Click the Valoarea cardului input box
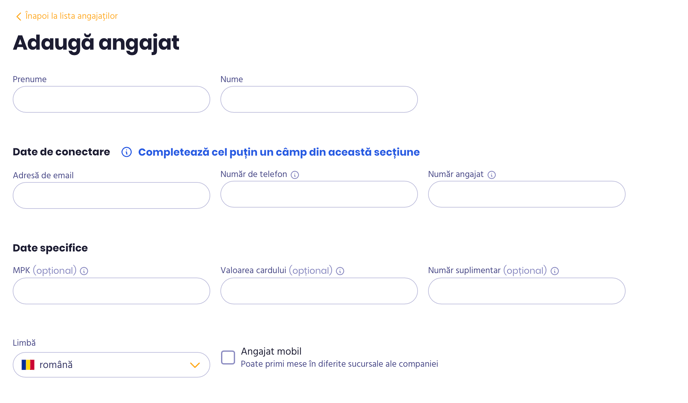 coord(319,291)
